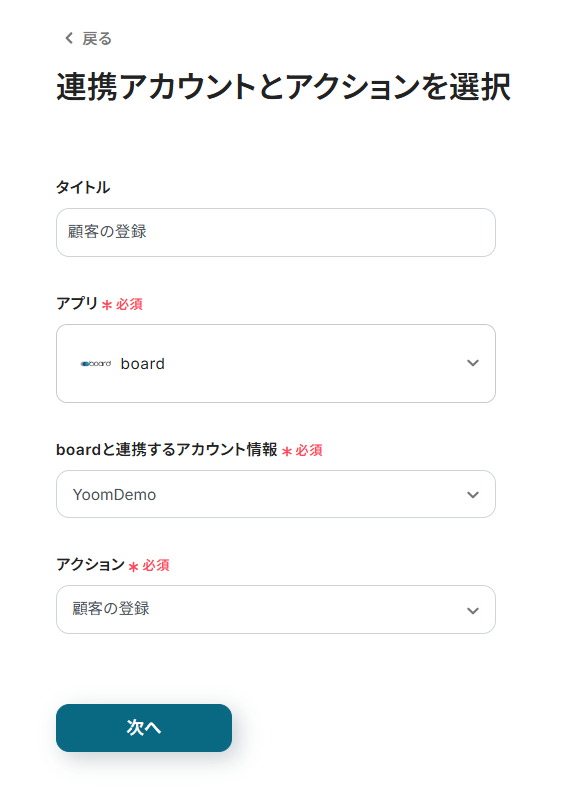The height and width of the screenshot is (793, 573).
Task: Click the chevron in the board app selector
Action: [x=473, y=363]
